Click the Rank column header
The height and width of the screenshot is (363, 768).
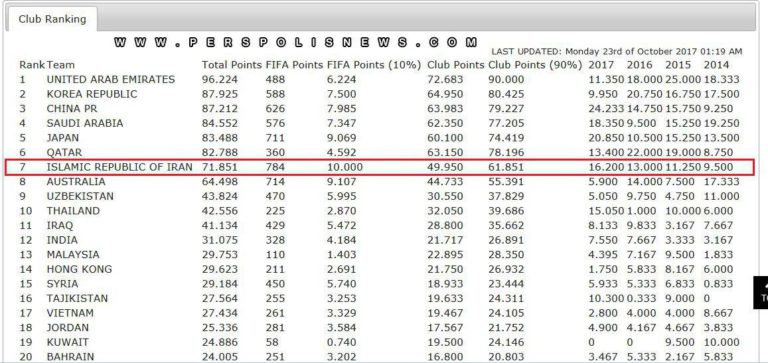[32, 65]
